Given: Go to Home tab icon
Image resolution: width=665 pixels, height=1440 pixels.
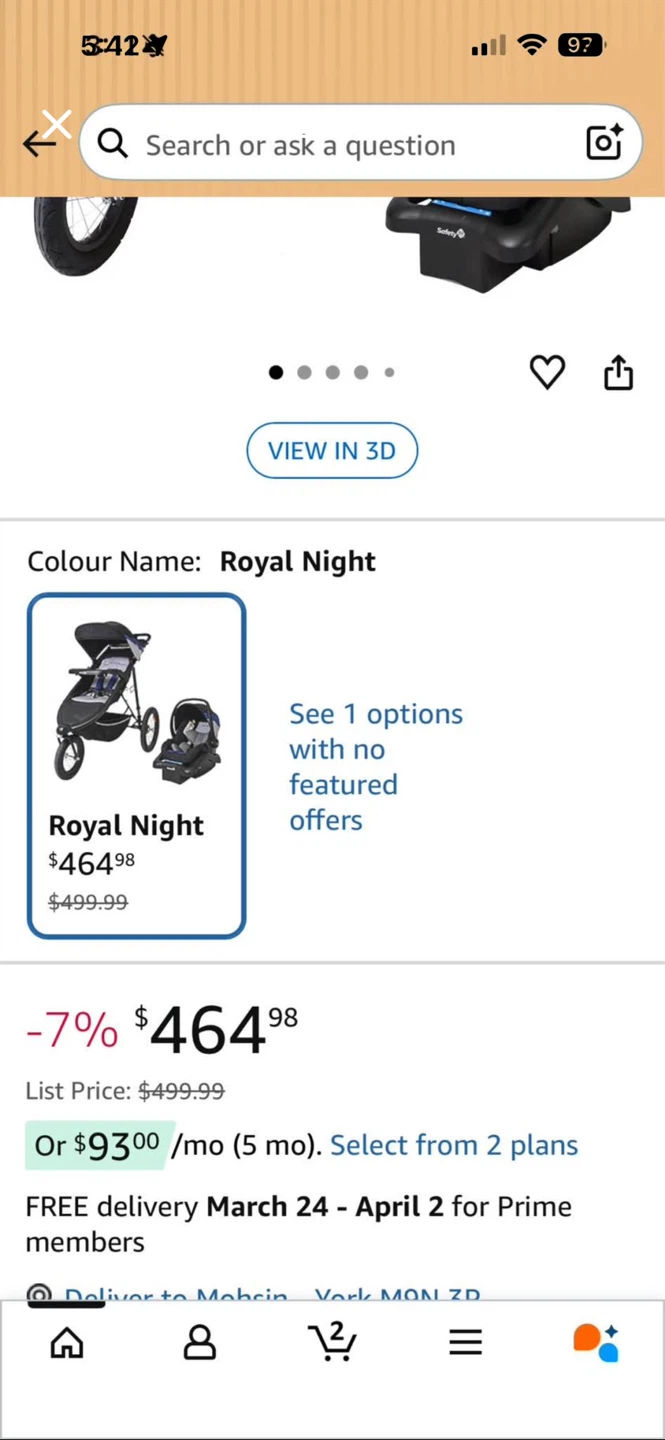Looking at the screenshot, I should pyautogui.click(x=67, y=1342).
